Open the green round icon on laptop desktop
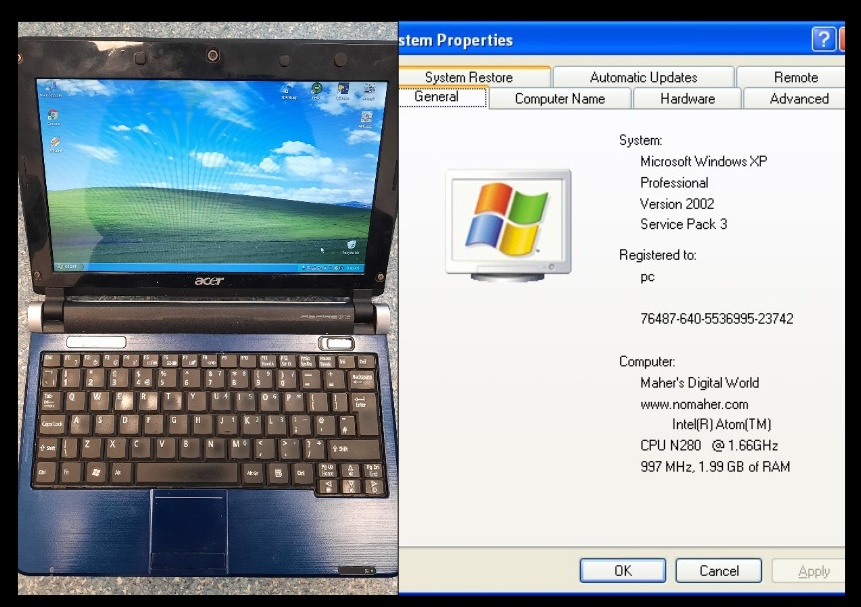 pos(316,91)
